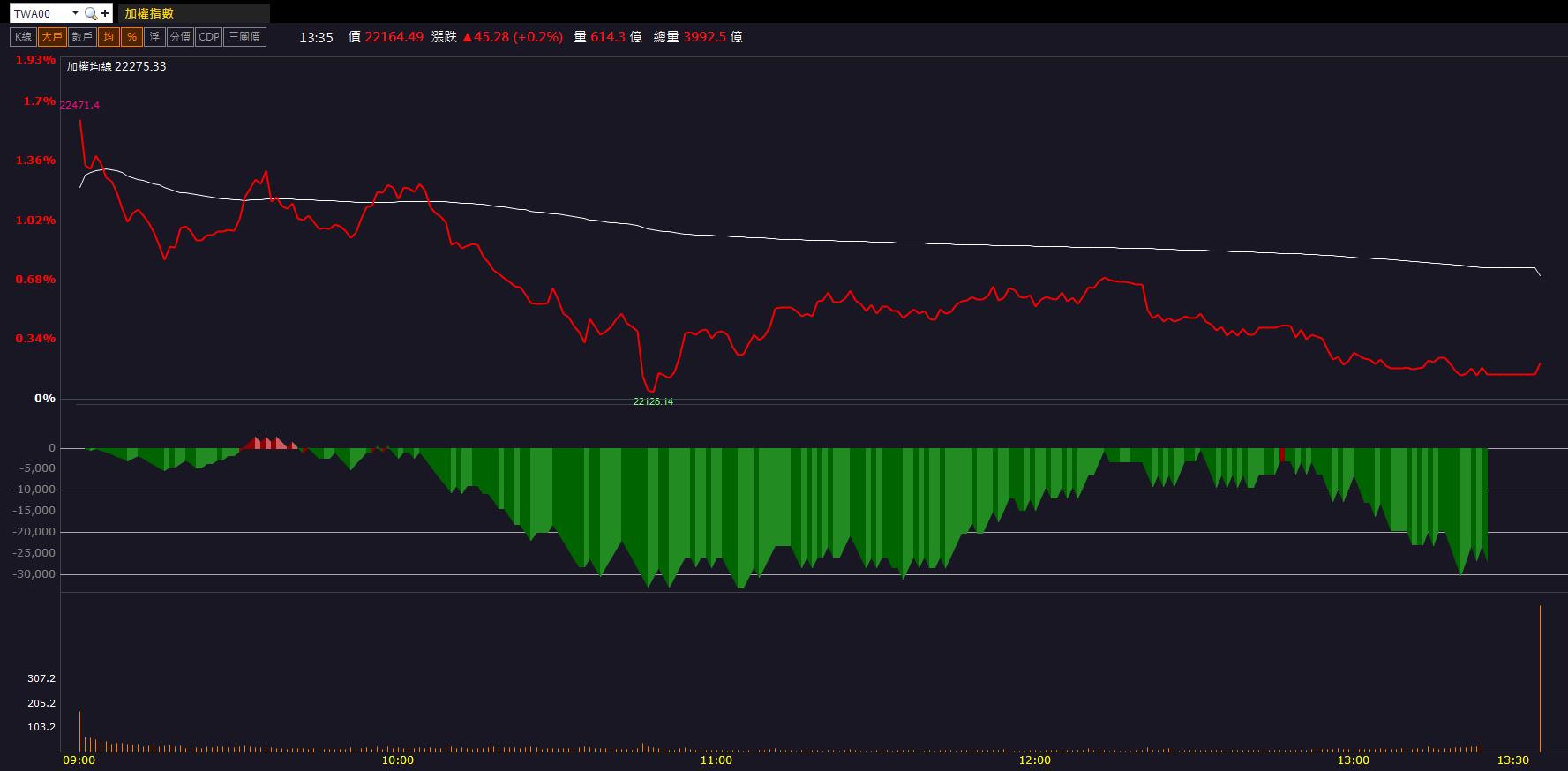Click the 22471.4 high price marker

(79, 105)
